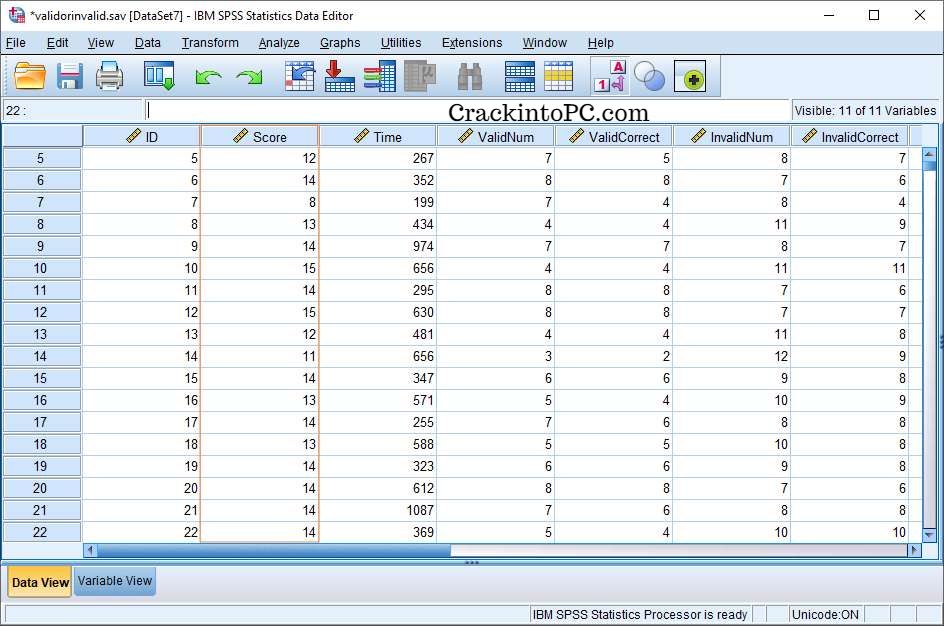
Task: Click ValidNum value 3 in row 14
Action: point(495,356)
